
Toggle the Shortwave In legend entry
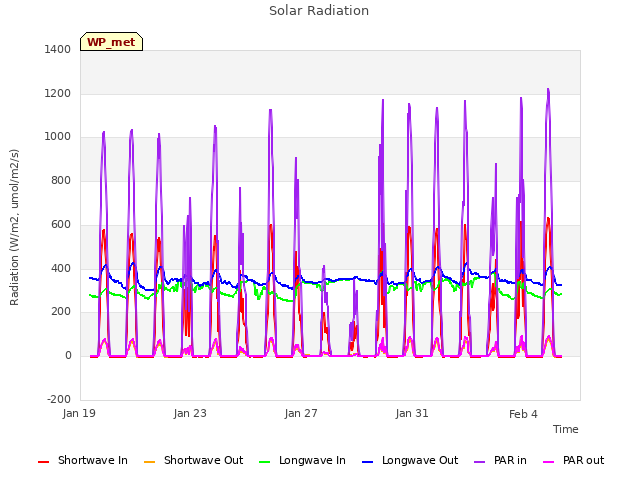83,460
